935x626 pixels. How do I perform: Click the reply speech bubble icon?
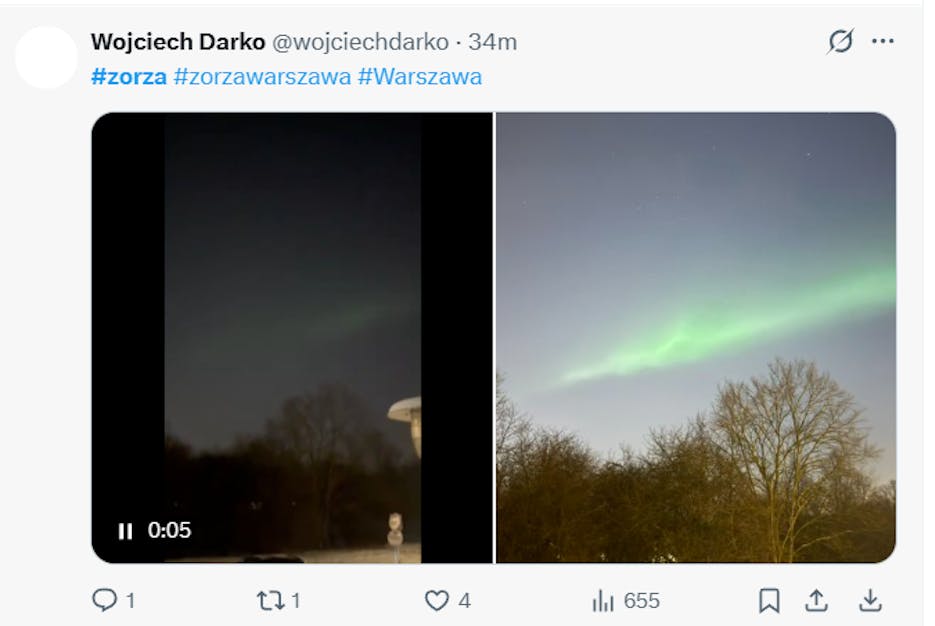coord(104,600)
